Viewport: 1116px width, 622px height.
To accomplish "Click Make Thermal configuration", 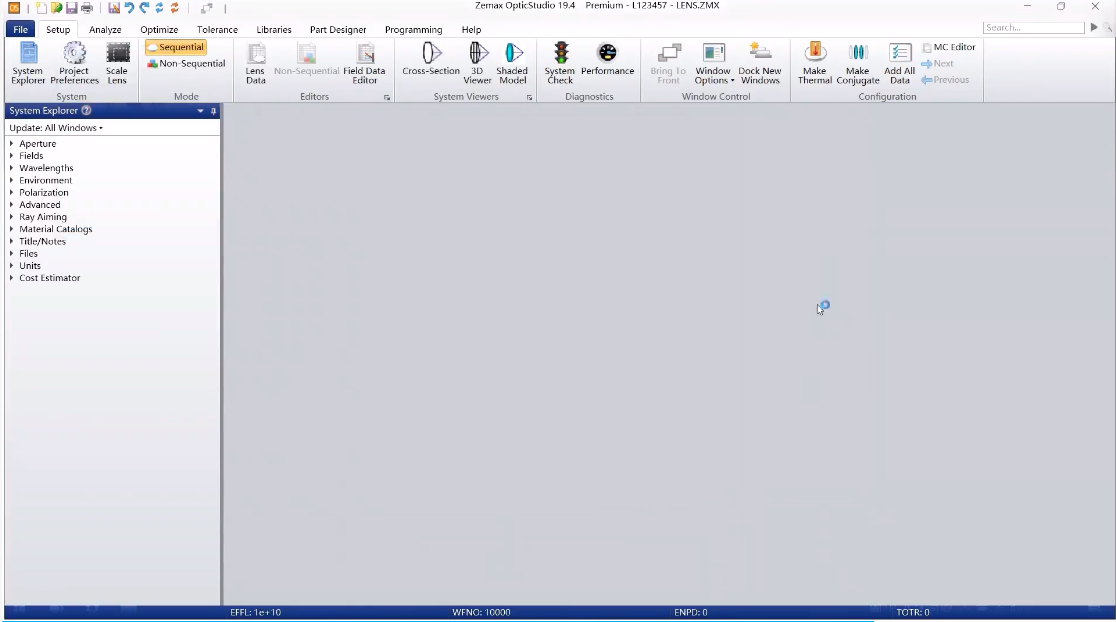I will tap(815, 63).
